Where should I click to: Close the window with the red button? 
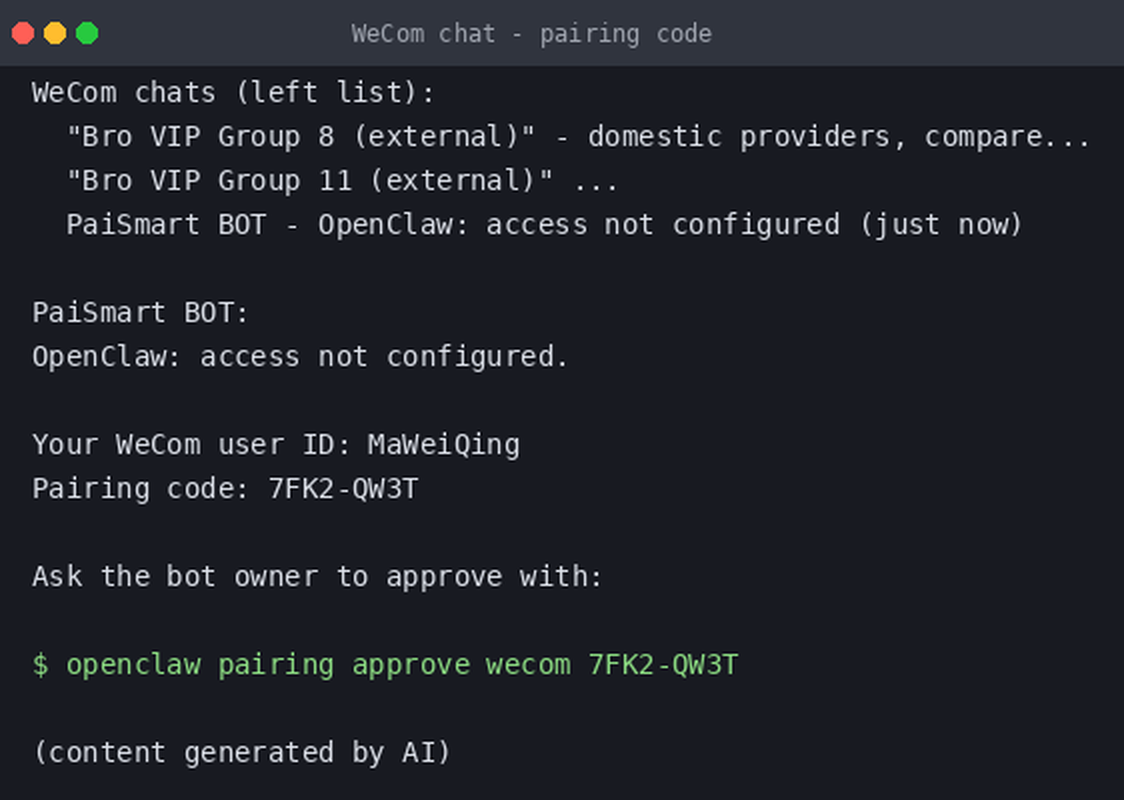(x=23, y=33)
